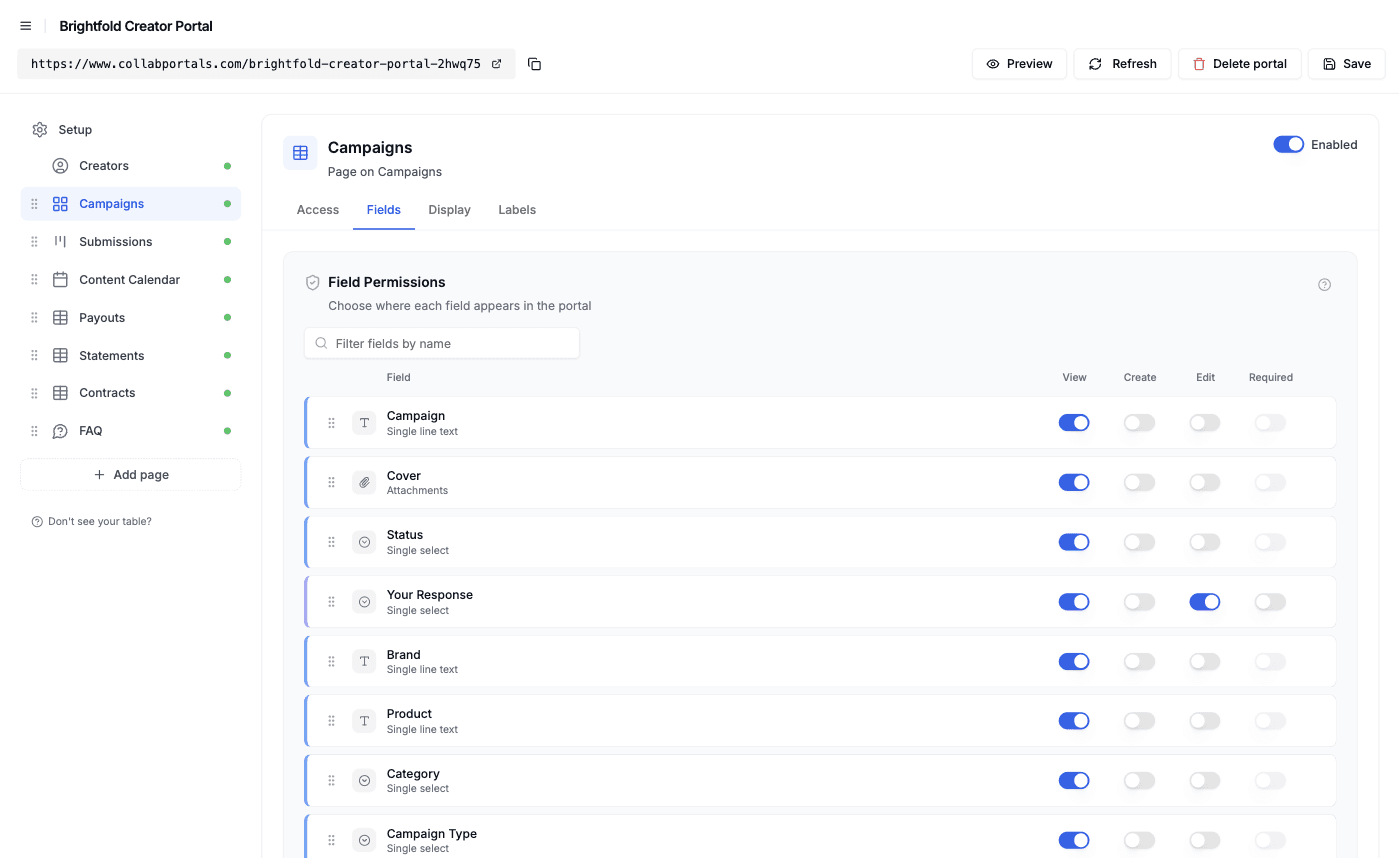
Task: Click the Preview button
Action: click(x=1019, y=64)
